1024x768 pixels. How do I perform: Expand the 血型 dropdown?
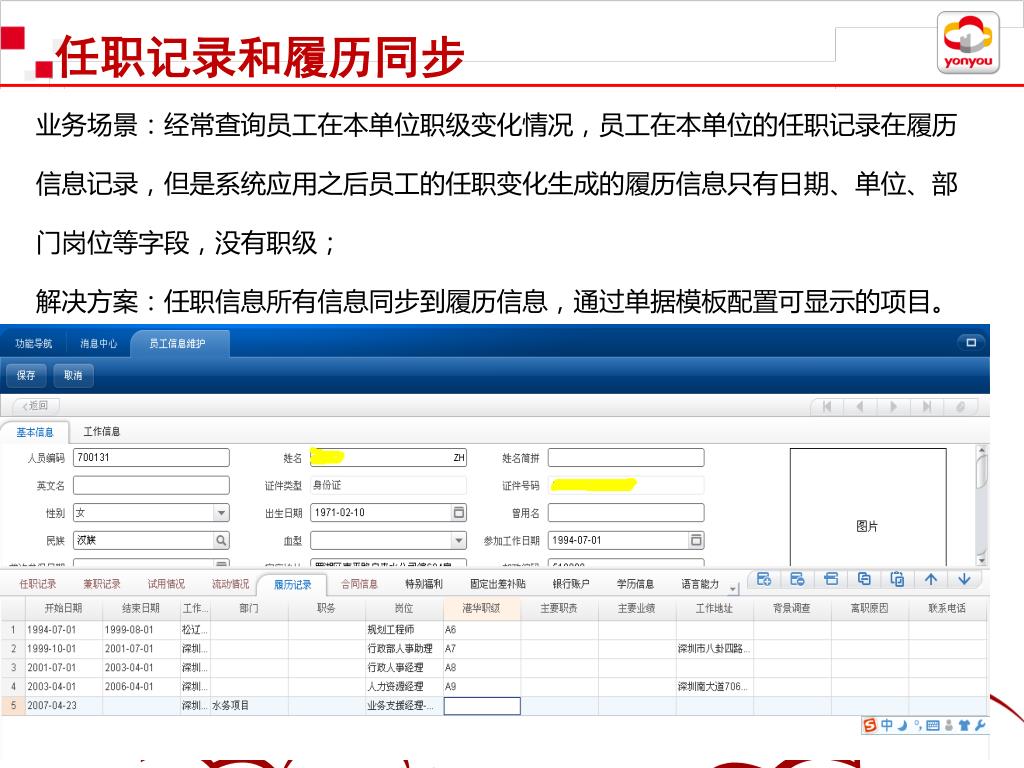click(x=459, y=540)
